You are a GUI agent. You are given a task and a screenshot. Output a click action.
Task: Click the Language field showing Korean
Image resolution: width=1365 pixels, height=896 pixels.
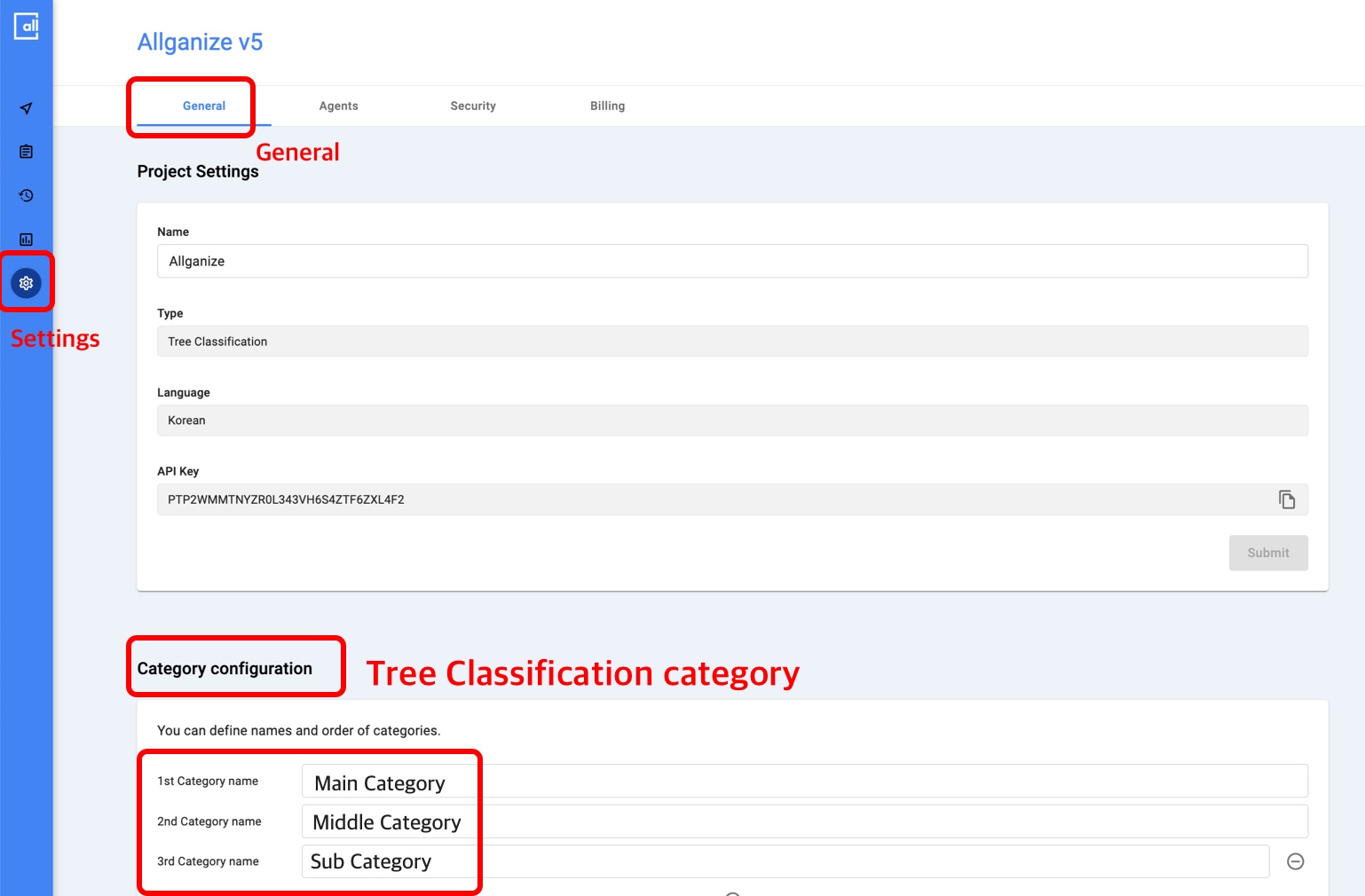pyautogui.click(x=732, y=420)
